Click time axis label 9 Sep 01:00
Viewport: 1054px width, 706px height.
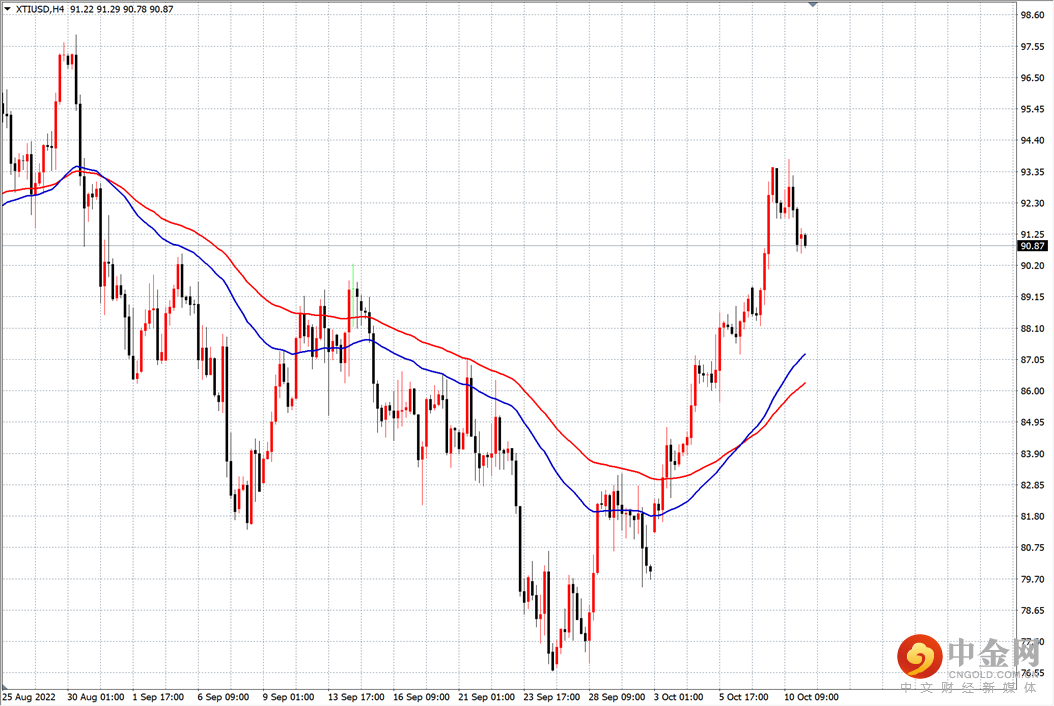pyautogui.click(x=288, y=697)
